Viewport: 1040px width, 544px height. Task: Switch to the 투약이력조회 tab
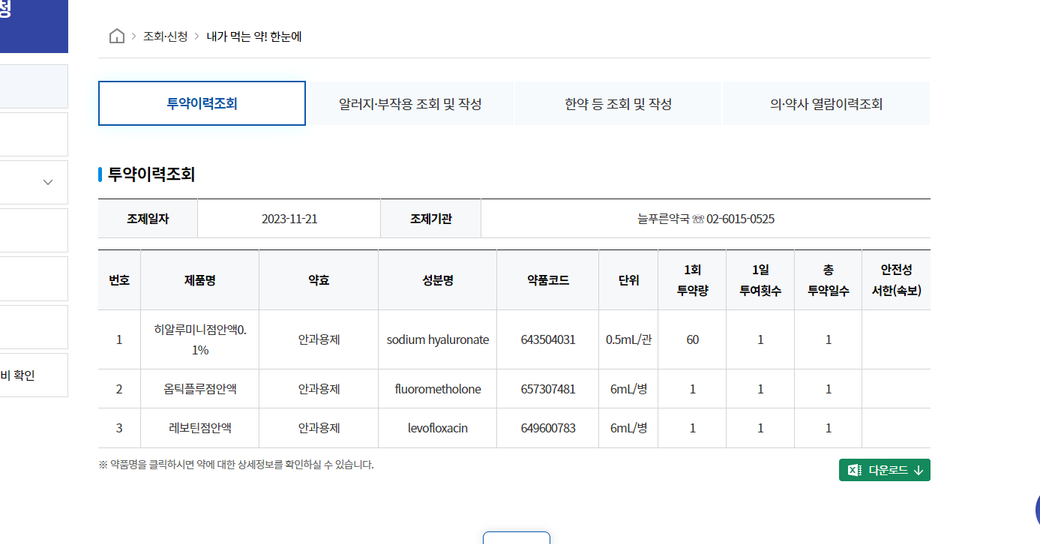coord(201,104)
